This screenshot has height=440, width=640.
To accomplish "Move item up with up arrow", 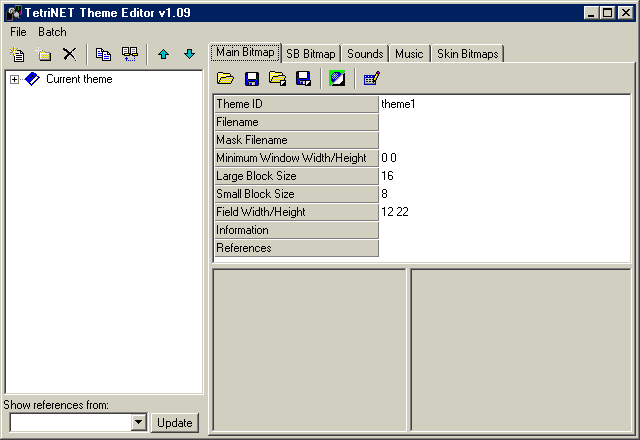I will [163, 54].
